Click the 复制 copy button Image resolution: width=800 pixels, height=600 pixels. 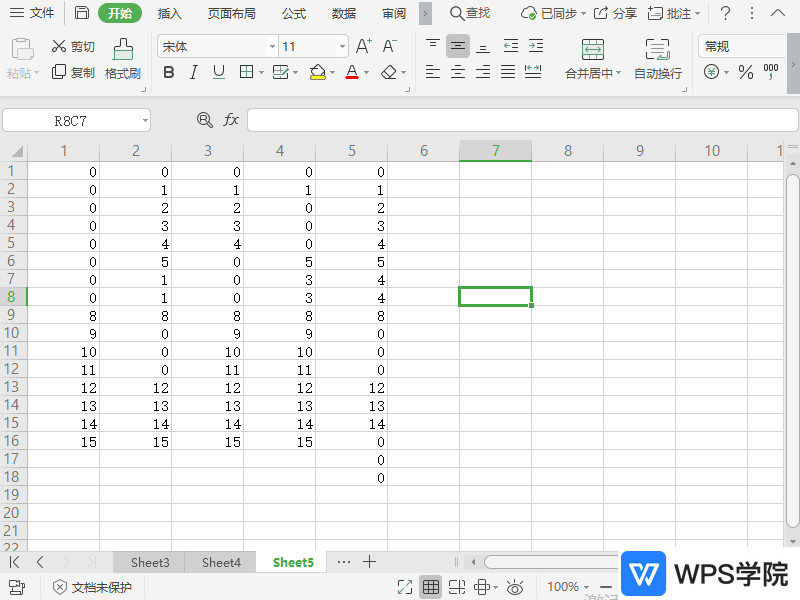point(73,72)
